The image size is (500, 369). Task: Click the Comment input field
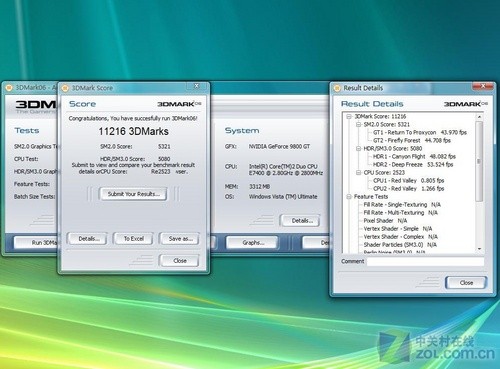425,262
